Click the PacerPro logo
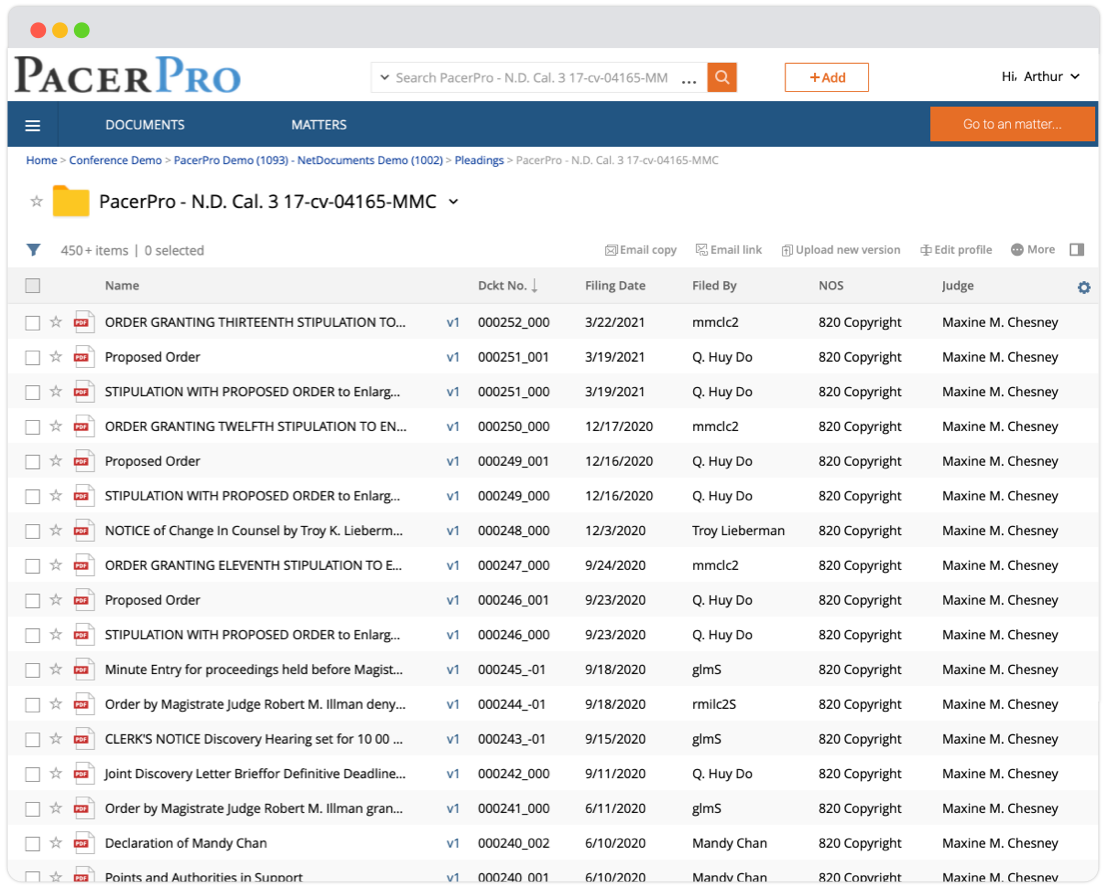 click(x=128, y=75)
